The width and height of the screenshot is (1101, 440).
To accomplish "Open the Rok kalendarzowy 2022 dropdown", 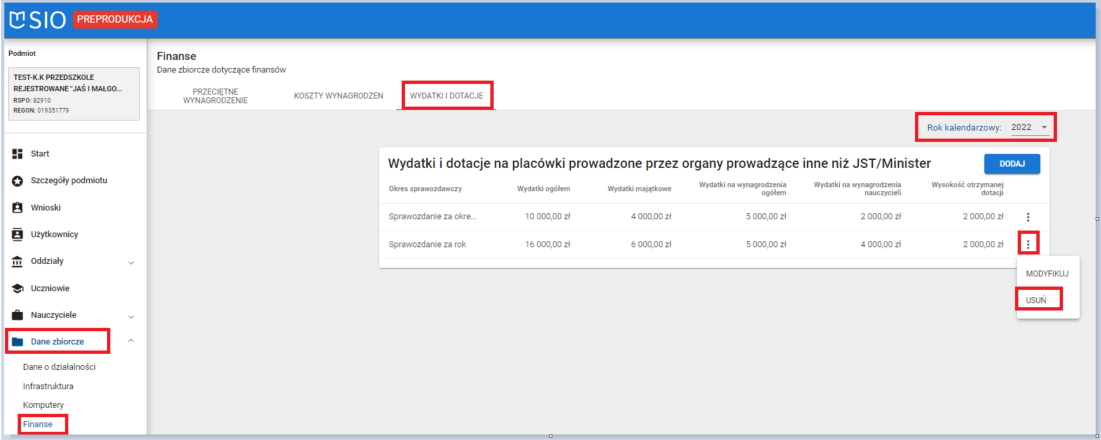I will click(1029, 127).
